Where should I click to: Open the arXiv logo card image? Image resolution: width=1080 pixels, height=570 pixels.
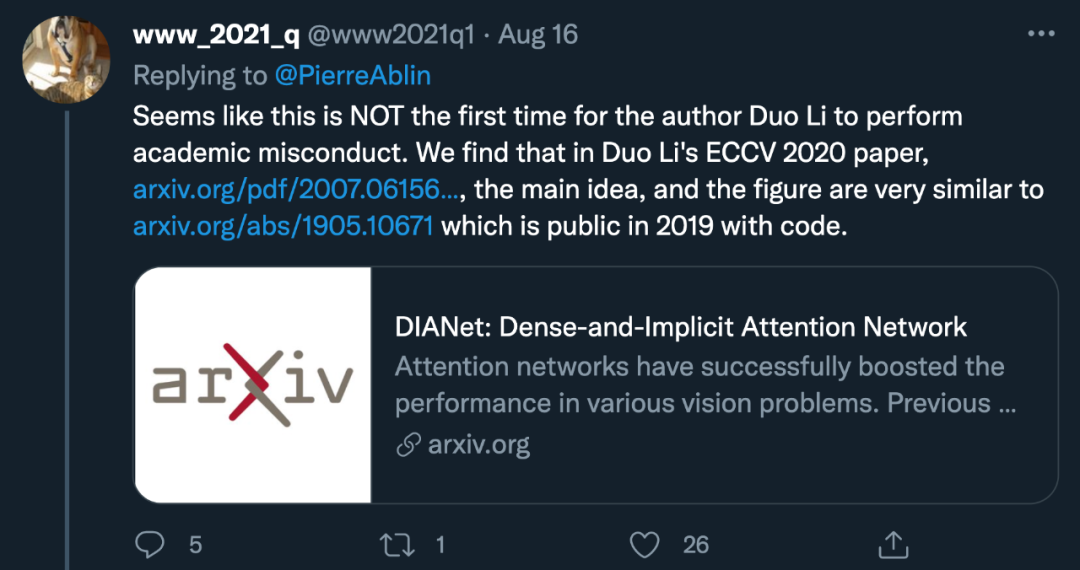tap(253, 385)
